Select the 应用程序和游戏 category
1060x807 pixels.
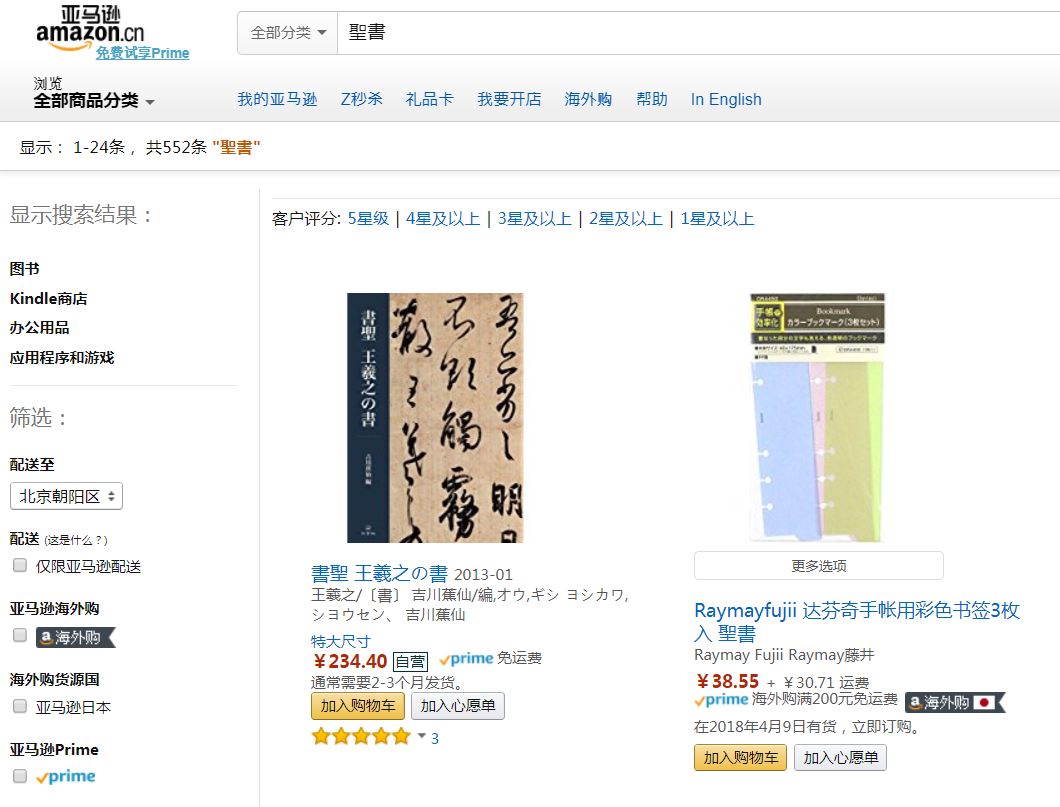click(62, 358)
